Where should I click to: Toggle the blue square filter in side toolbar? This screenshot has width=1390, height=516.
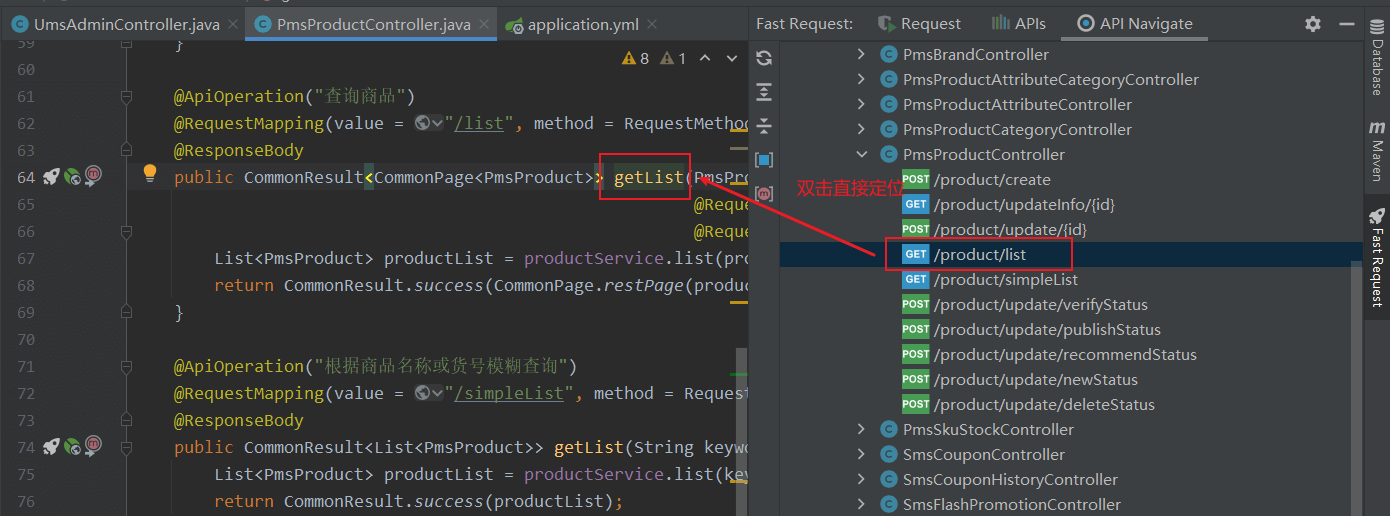(x=764, y=160)
